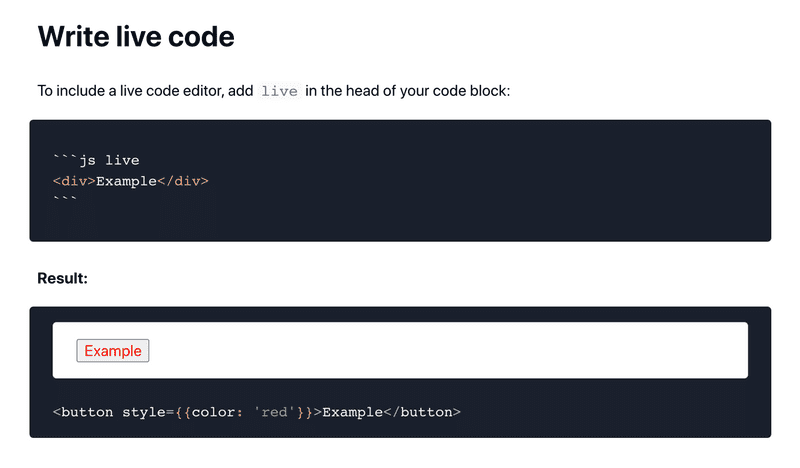This screenshot has height=468, width=800.
Task: Click the opening <div> tag in the code block
Action: tap(74, 181)
